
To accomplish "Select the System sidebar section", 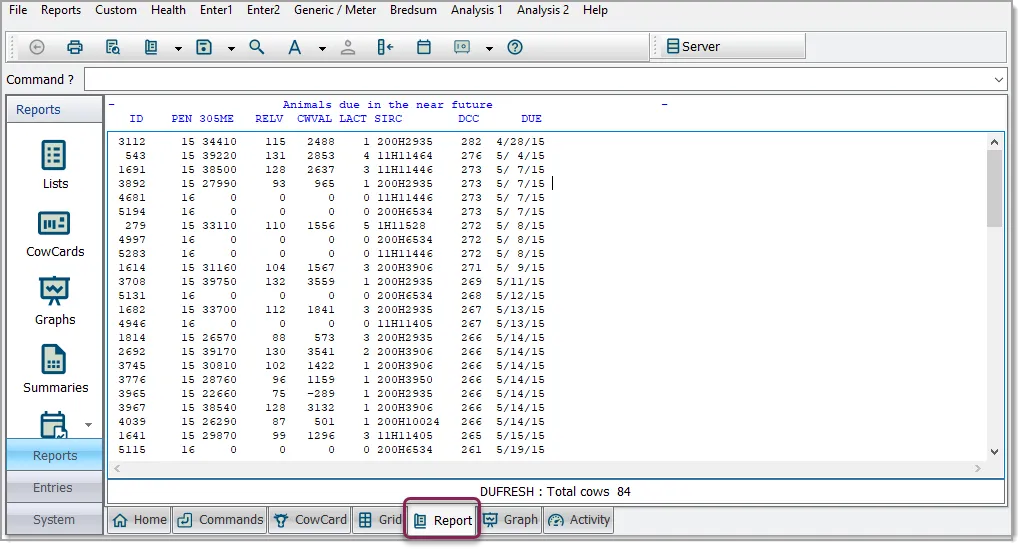I will (x=55, y=520).
